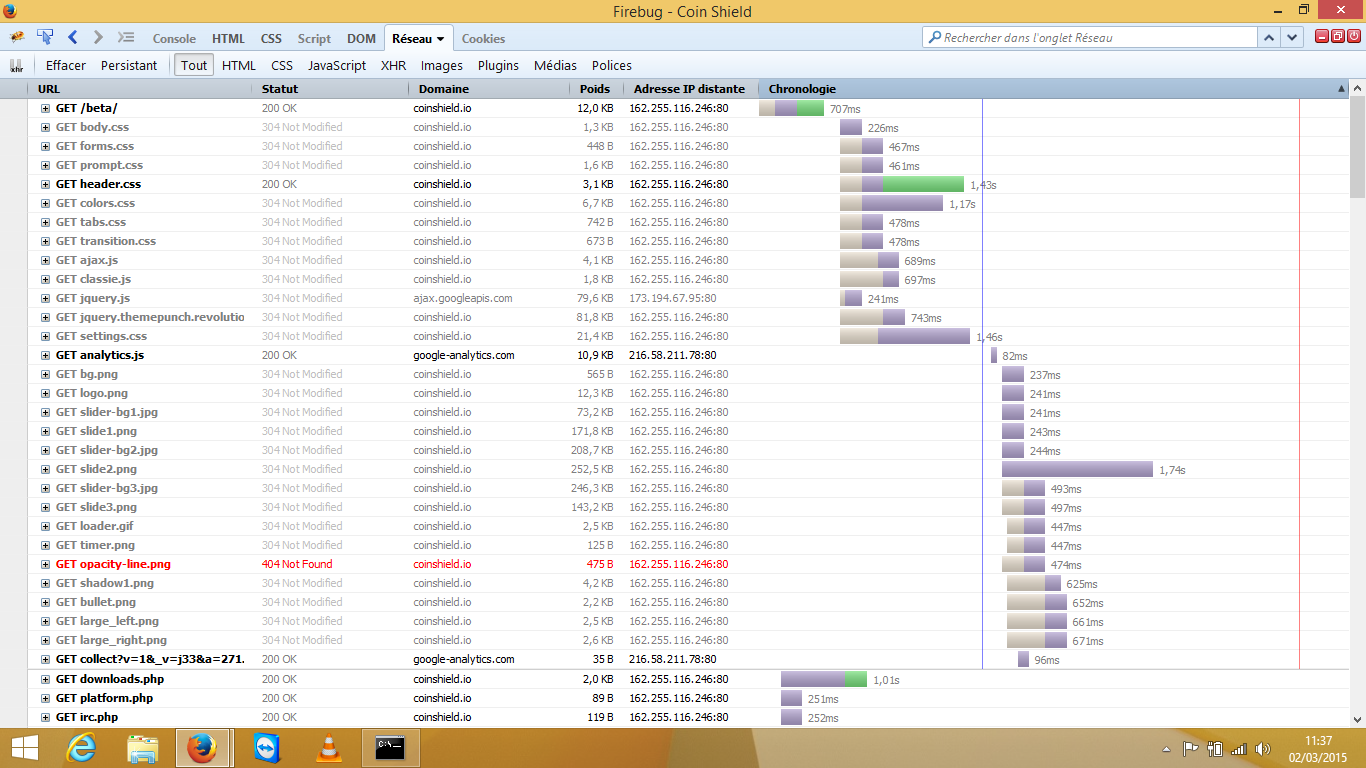The width and height of the screenshot is (1366, 768).
Task: Select the Tout filter
Action: pyautogui.click(x=194, y=65)
